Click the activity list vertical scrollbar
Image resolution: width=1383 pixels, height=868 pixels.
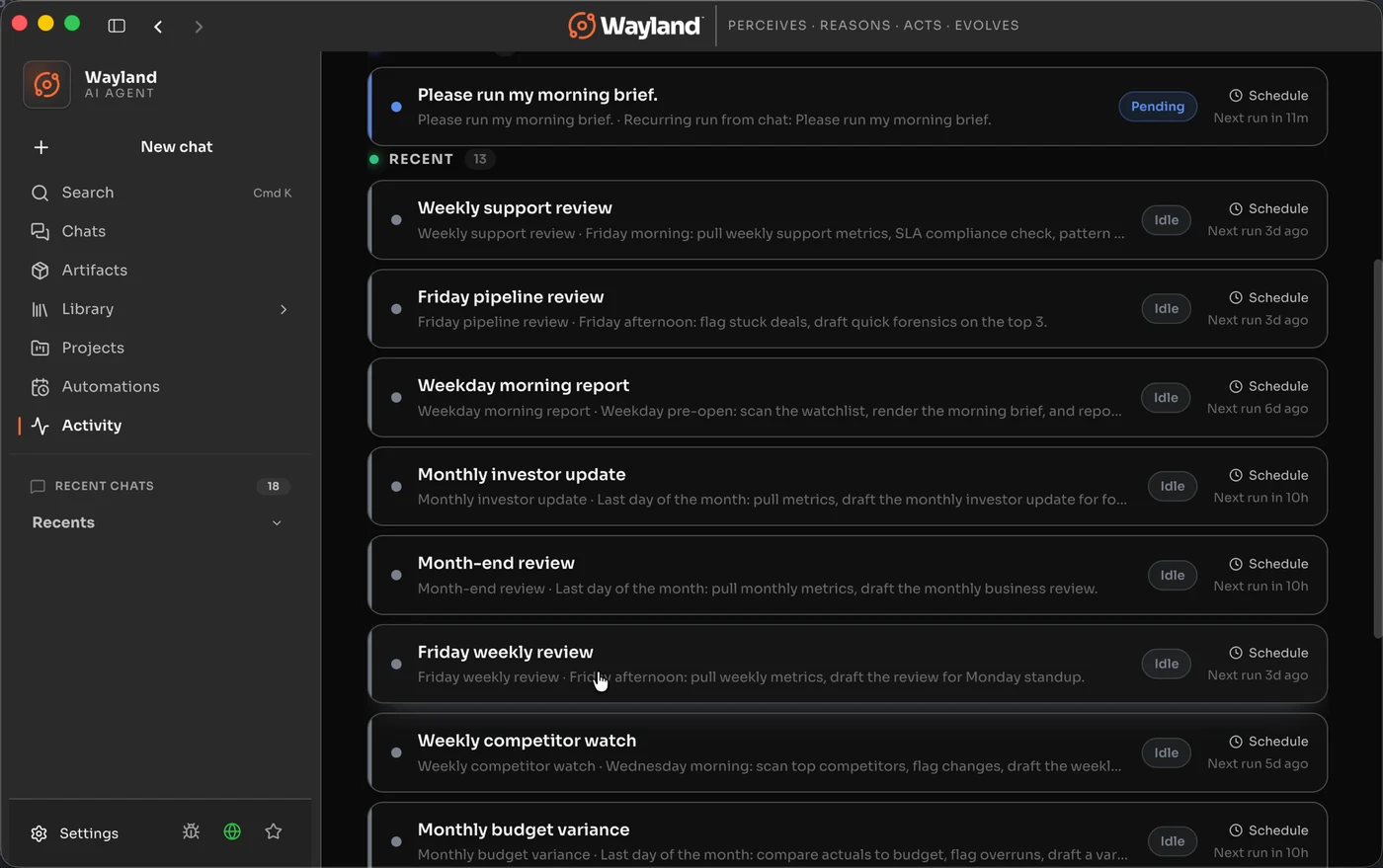coord(1377,449)
